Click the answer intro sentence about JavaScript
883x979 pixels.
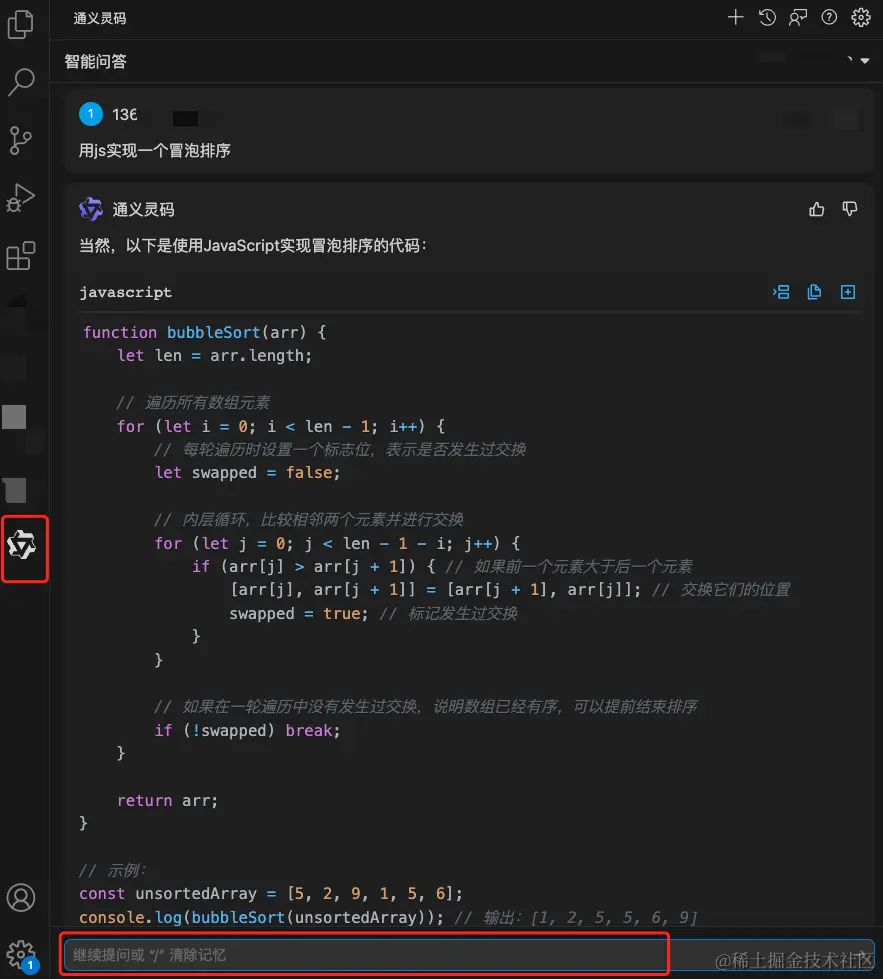tap(253, 245)
